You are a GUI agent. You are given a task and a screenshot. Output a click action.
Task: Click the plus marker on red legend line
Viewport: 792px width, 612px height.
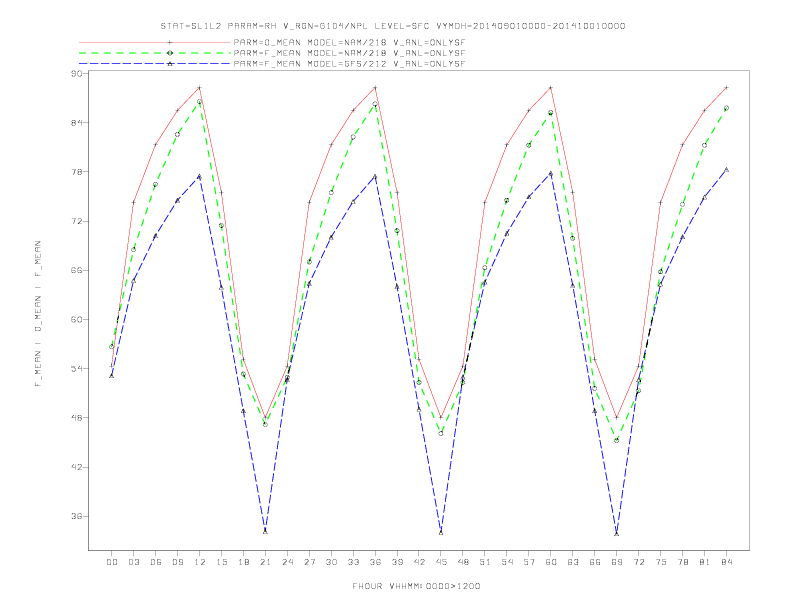(x=170, y=42)
